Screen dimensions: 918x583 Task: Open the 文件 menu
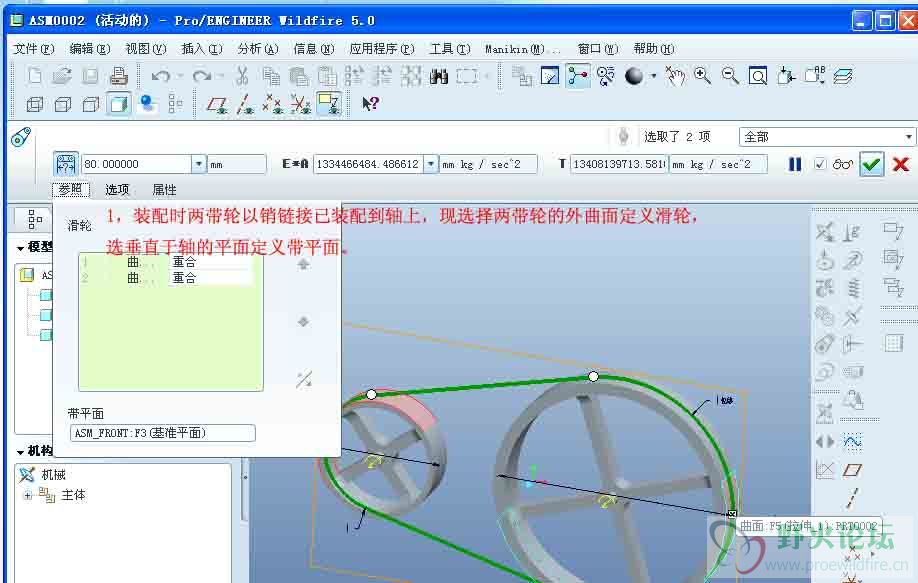click(x=34, y=49)
